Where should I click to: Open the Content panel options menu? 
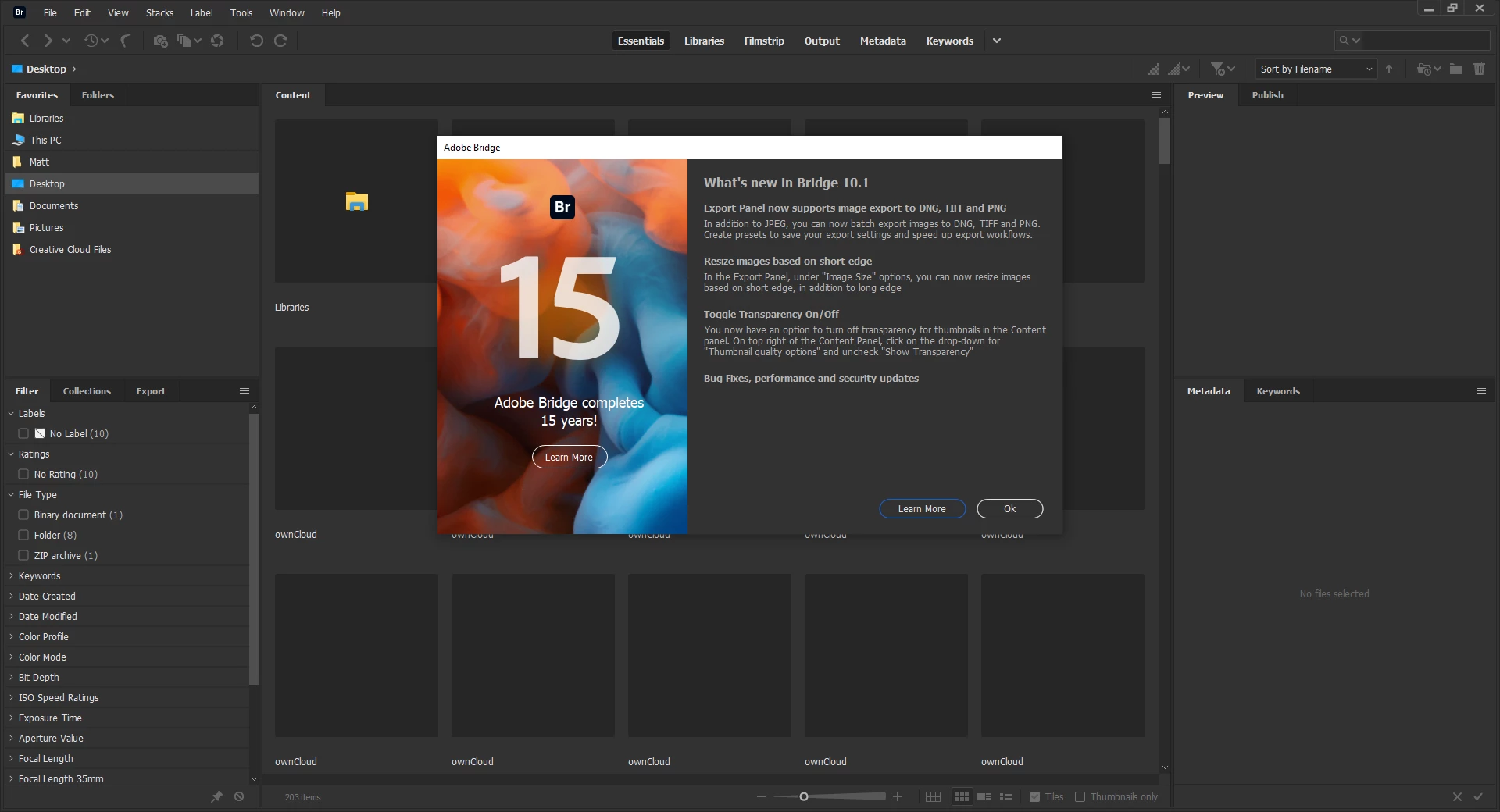pyautogui.click(x=1155, y=95)
